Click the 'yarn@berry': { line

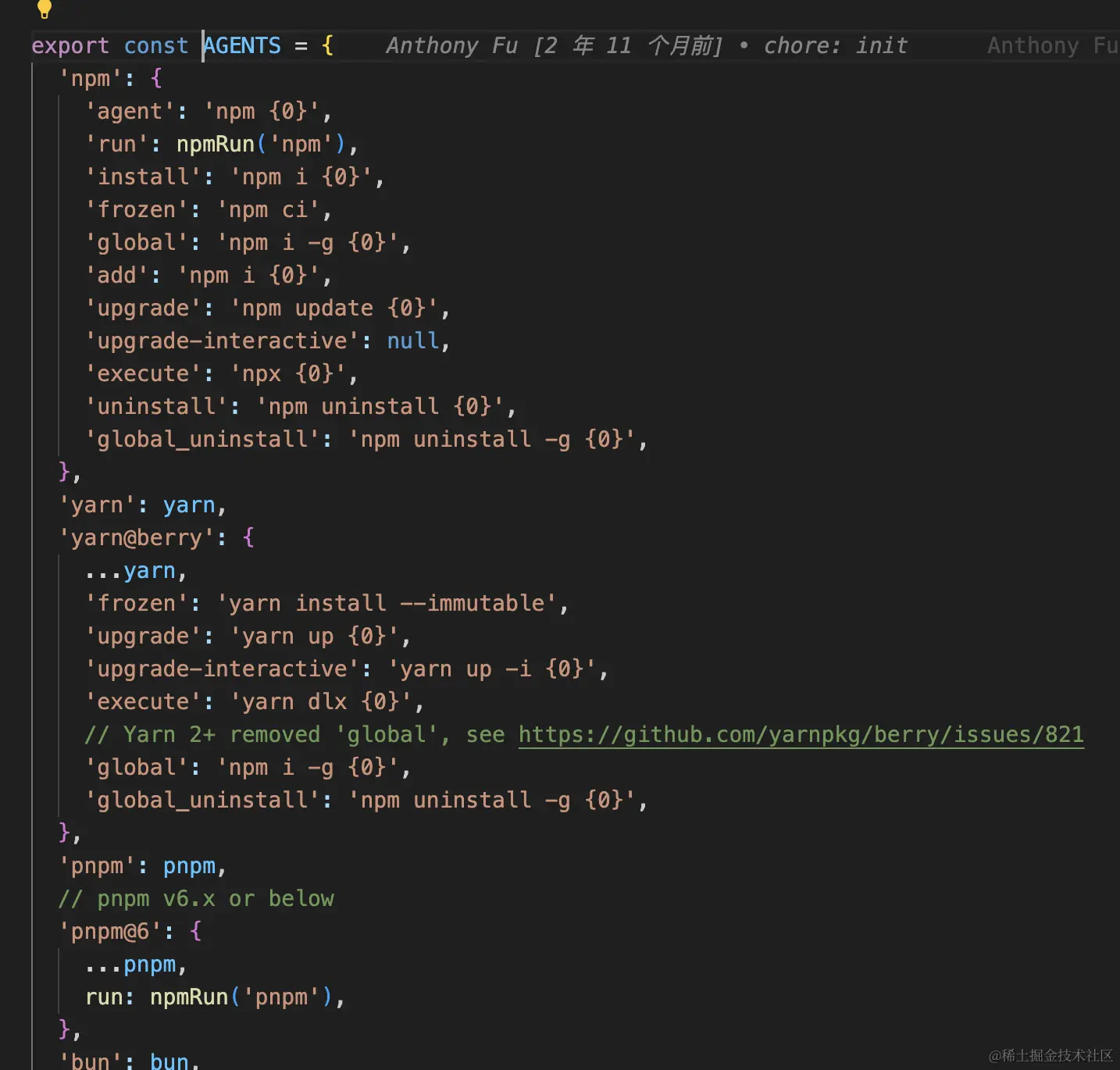(156, 538)
